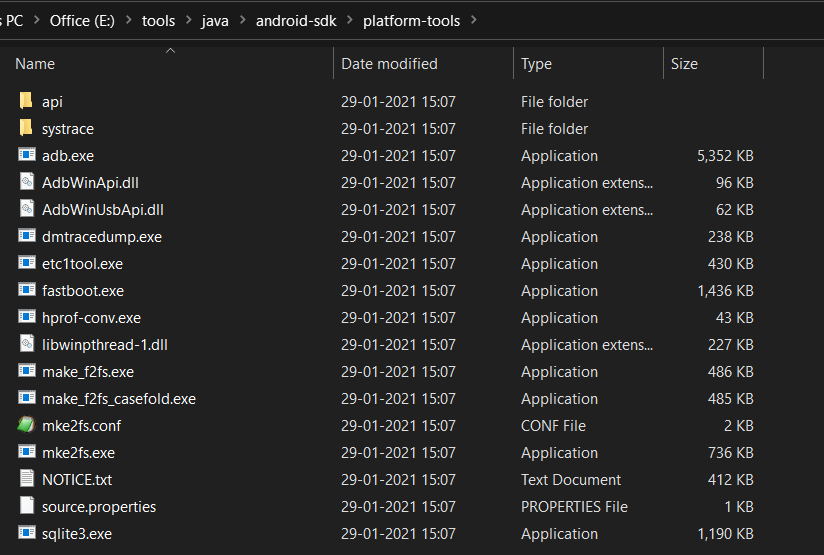Screen dimensions: 824x555
Task: Select the file name AdbWinUsbApi.dll
Action: pos(103,210)
